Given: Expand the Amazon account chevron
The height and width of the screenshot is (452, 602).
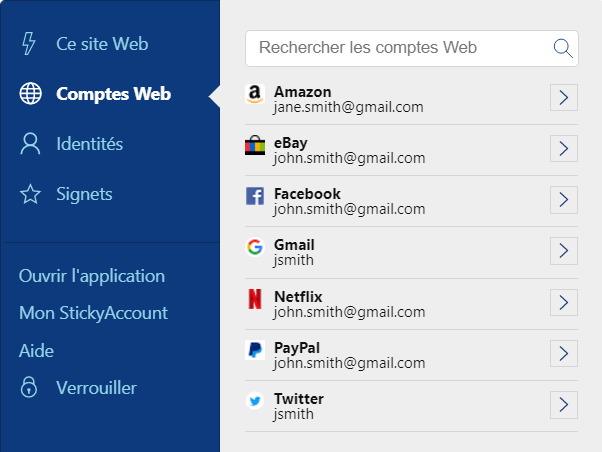Looking at the screenshot, I should point(564,98).
